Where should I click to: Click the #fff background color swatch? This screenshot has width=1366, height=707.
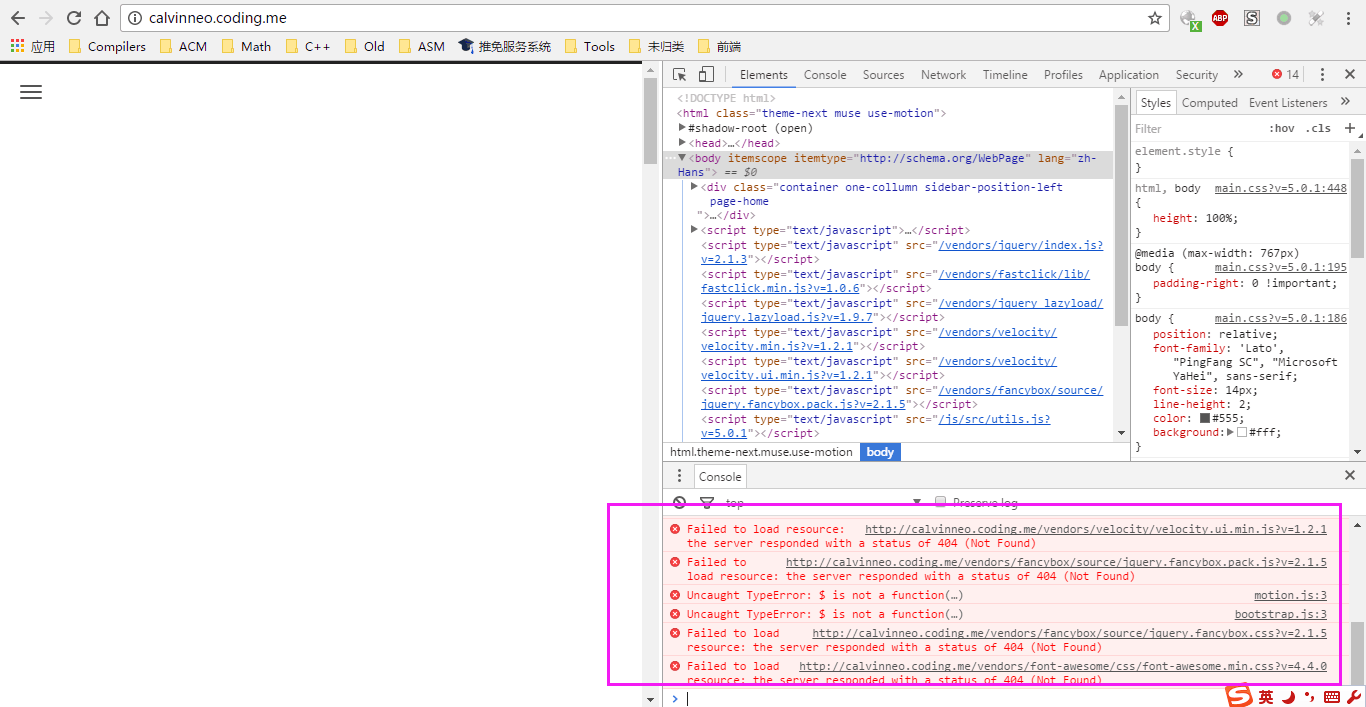tap(1242, 432)
